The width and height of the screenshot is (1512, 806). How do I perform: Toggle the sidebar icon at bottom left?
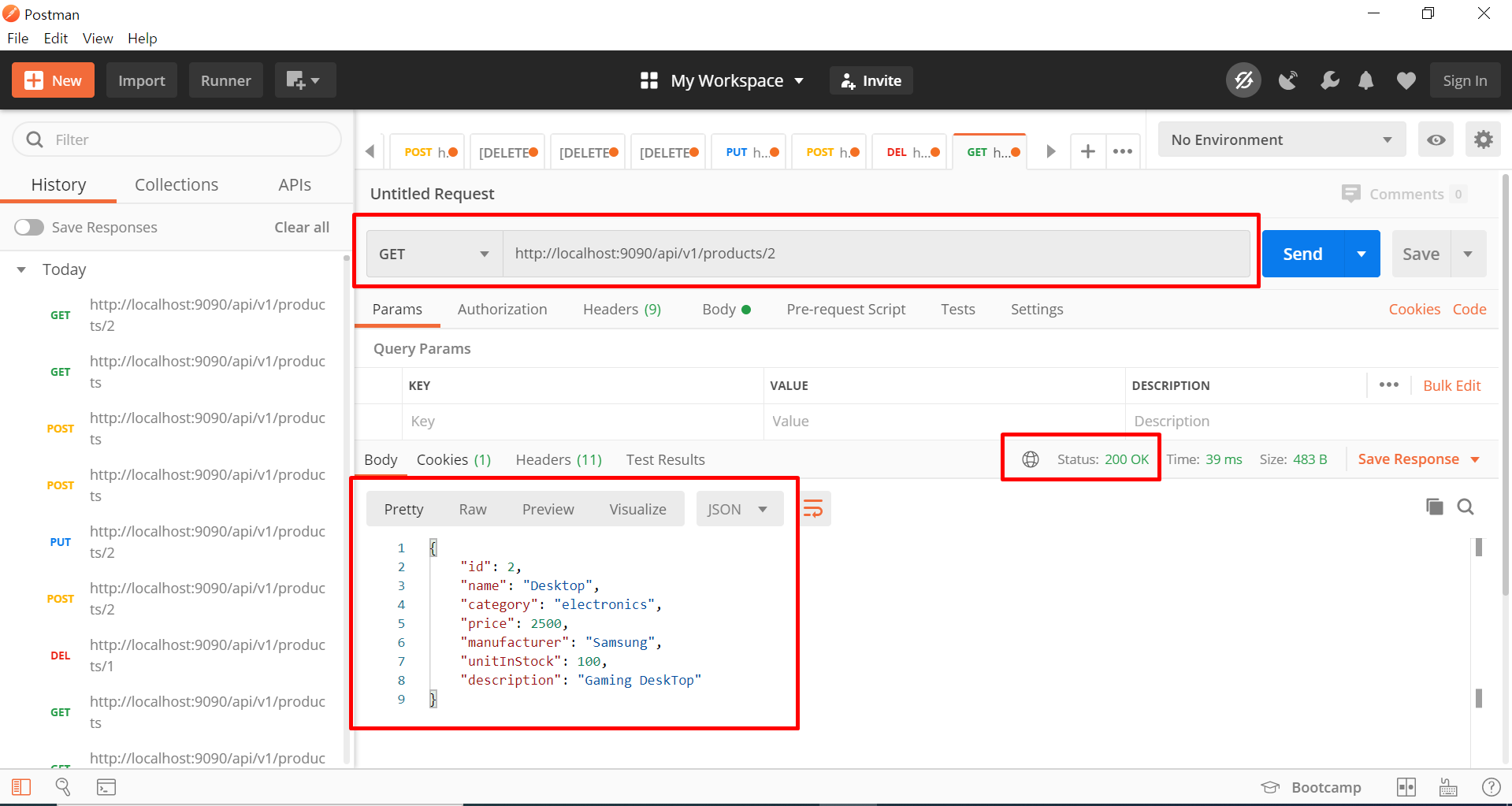(21, 786)
